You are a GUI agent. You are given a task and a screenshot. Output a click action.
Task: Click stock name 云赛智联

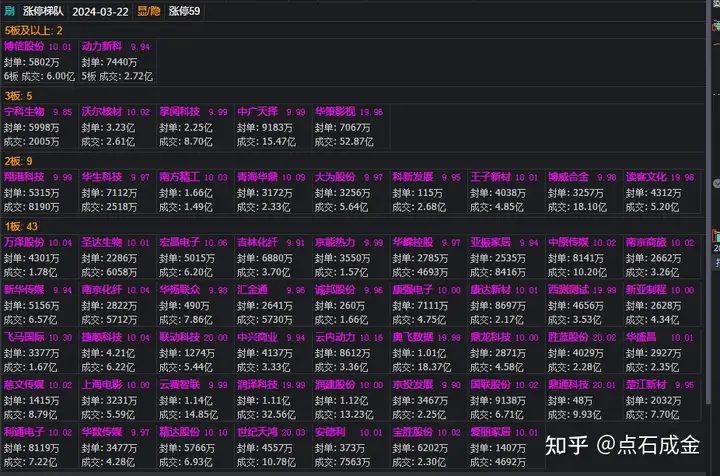[x=179, y=384]
